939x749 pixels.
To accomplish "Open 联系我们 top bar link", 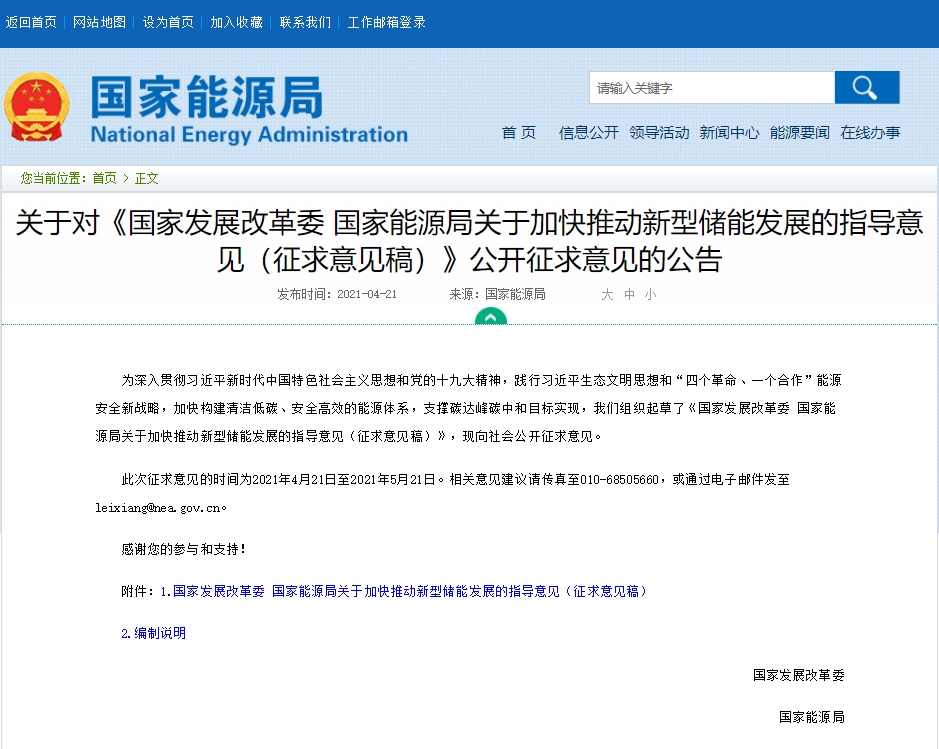I will [305, 22].
